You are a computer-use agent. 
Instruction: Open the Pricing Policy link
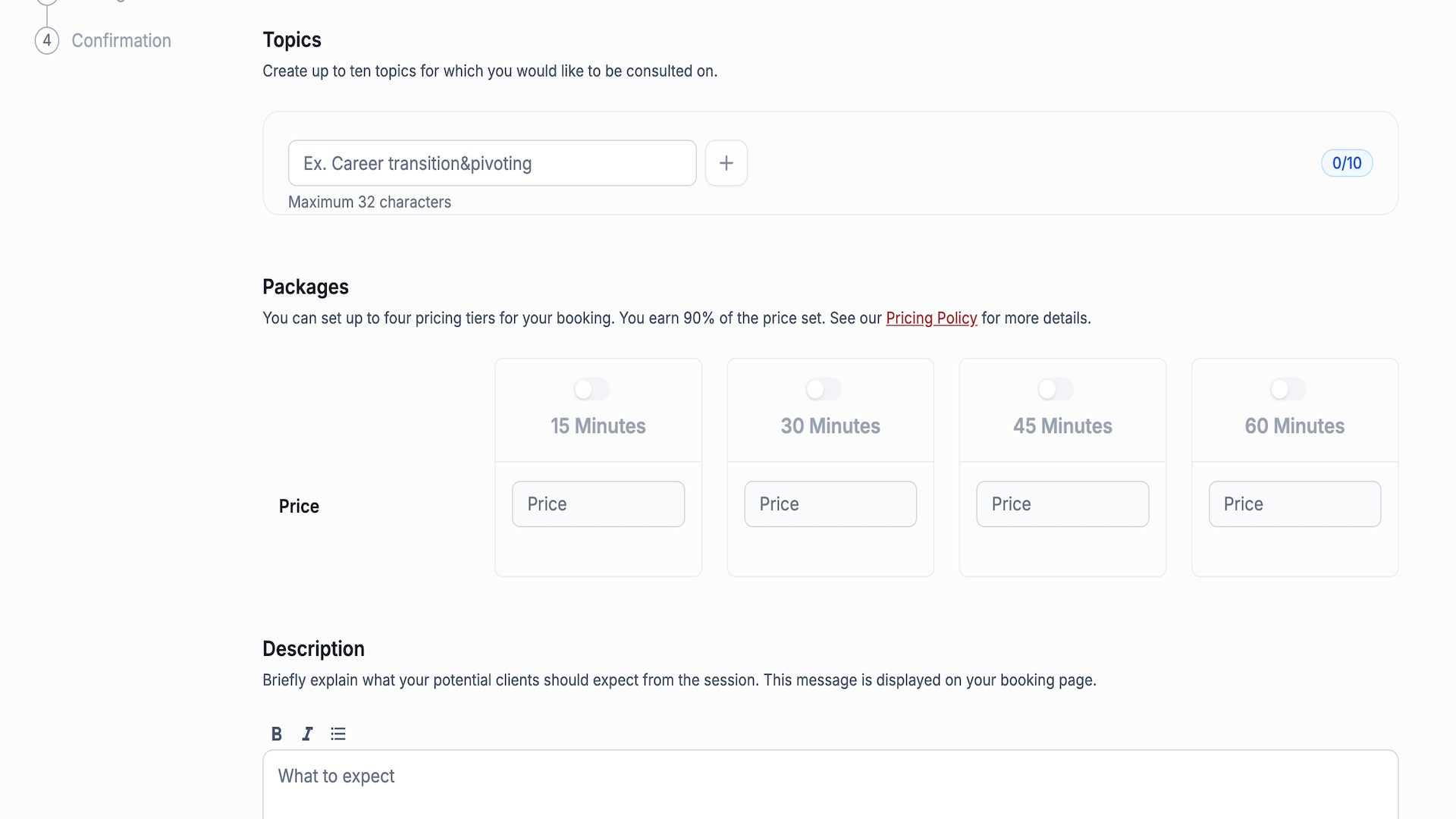point(931,318)
